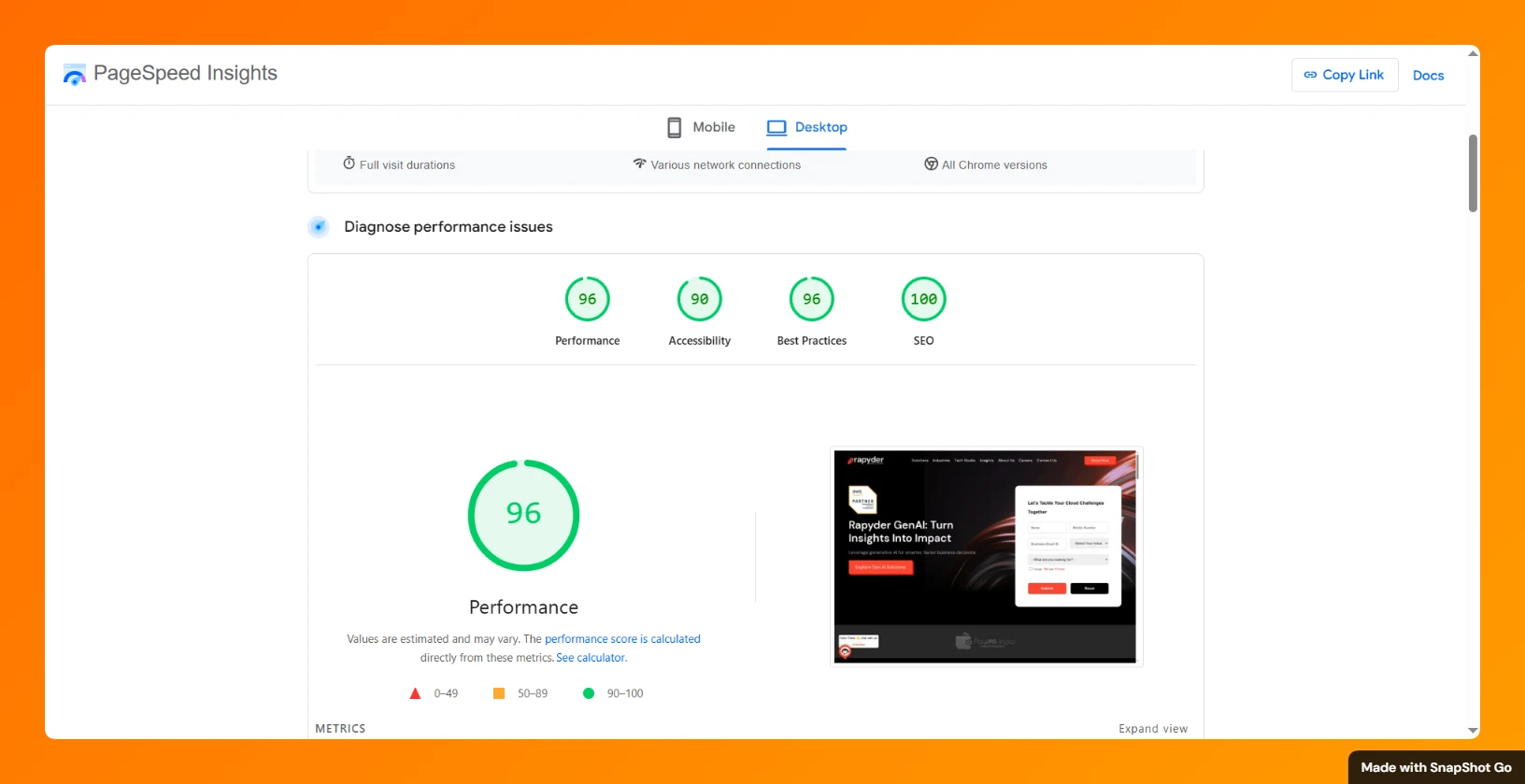Screen dimensions: 1525x784
Task: Open the Docs link
Action: pos(1428,76)
